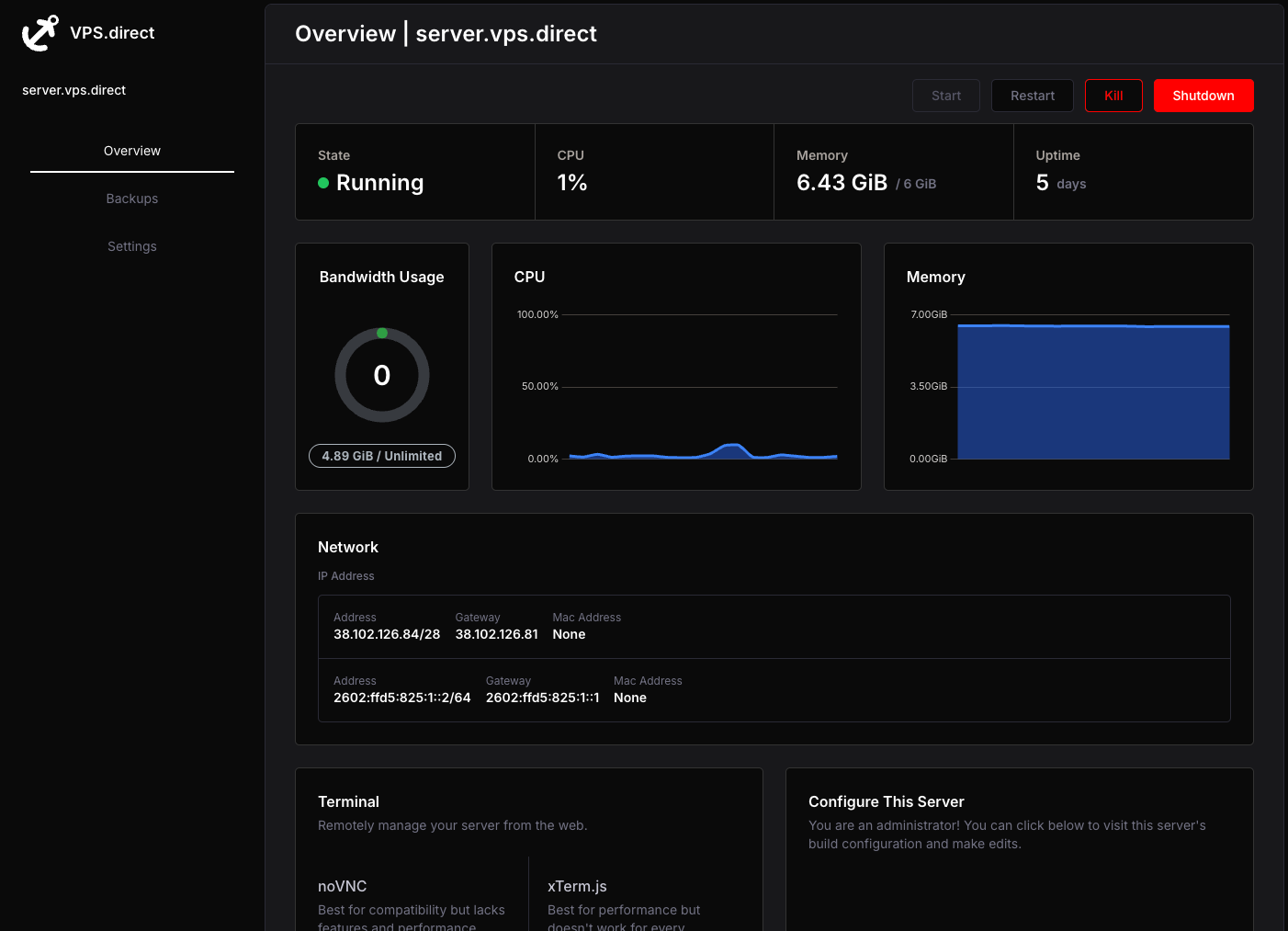Screen dimensions: 1288x931
Task: Select IPv6 address 2602:ffd5:825:1::2/64
Action: coord(402,698)
